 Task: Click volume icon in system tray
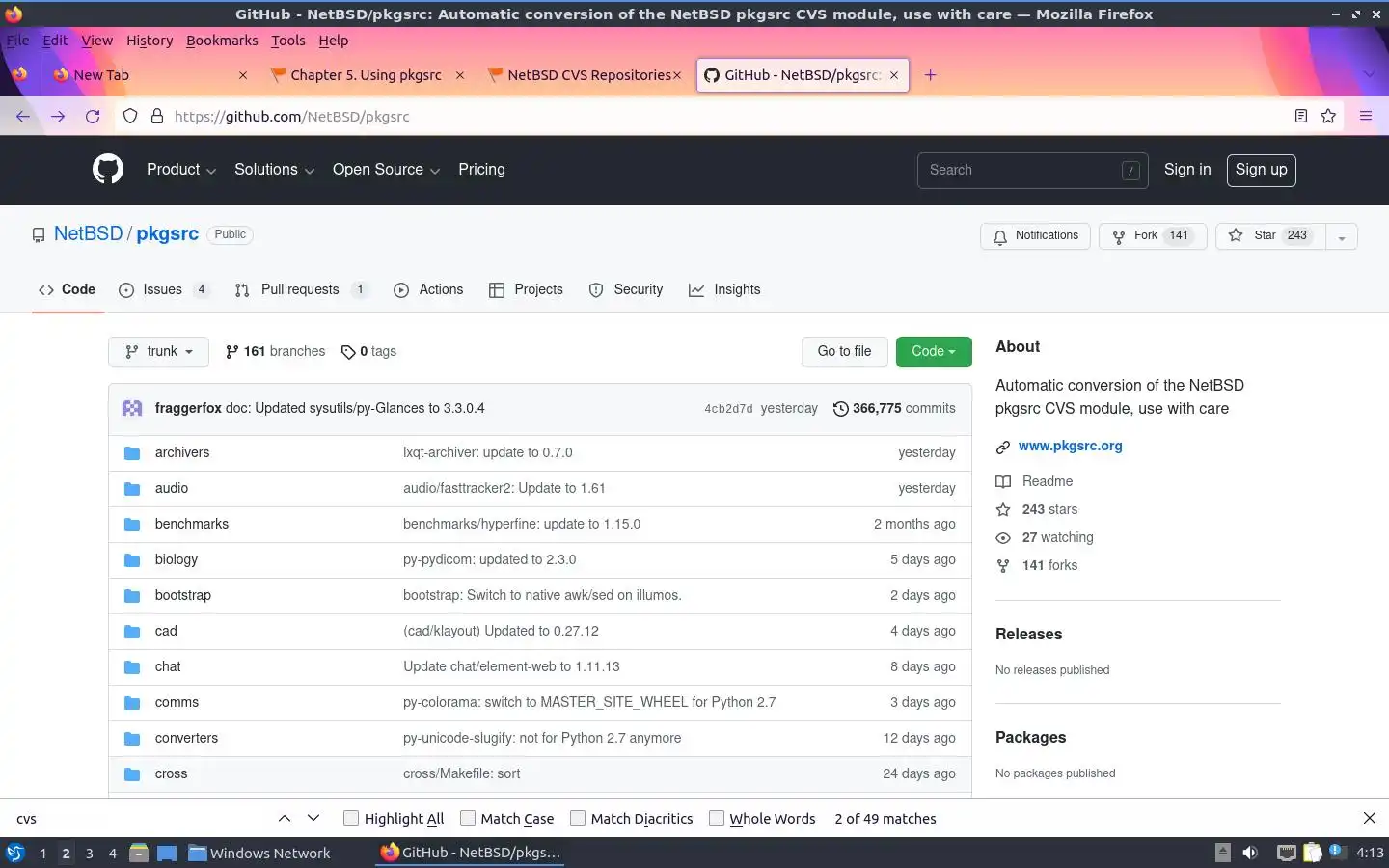coord(1250,853)
